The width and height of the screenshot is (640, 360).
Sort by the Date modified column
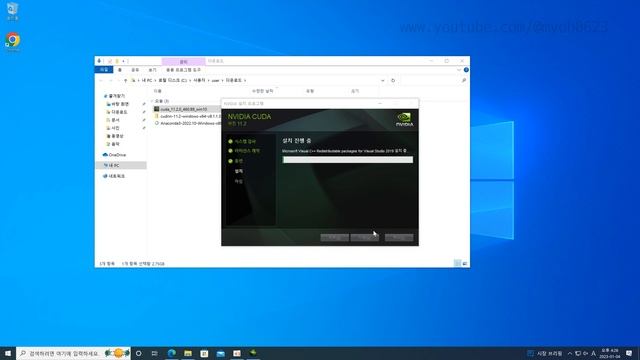[x=262, y=91]
